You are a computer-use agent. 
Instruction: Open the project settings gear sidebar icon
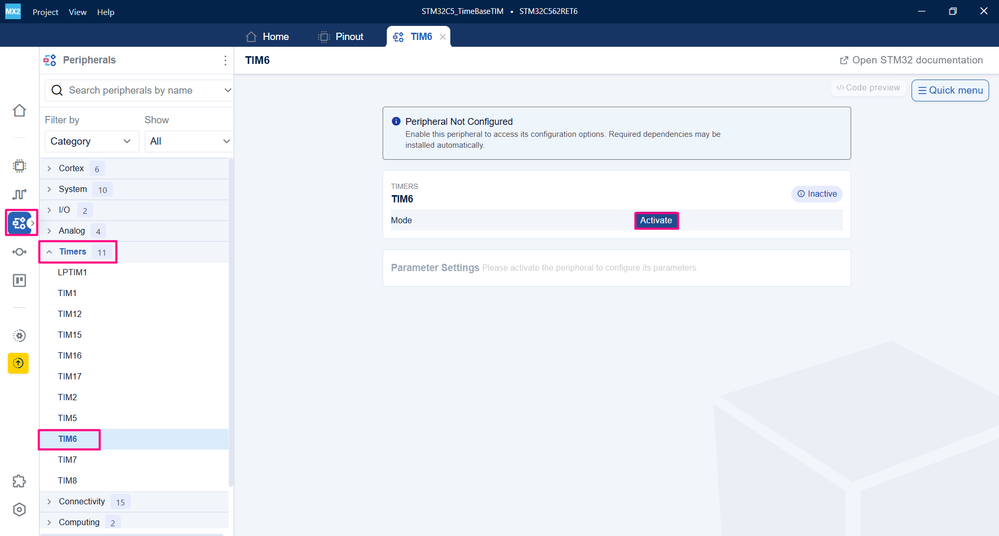coord(19,336)
